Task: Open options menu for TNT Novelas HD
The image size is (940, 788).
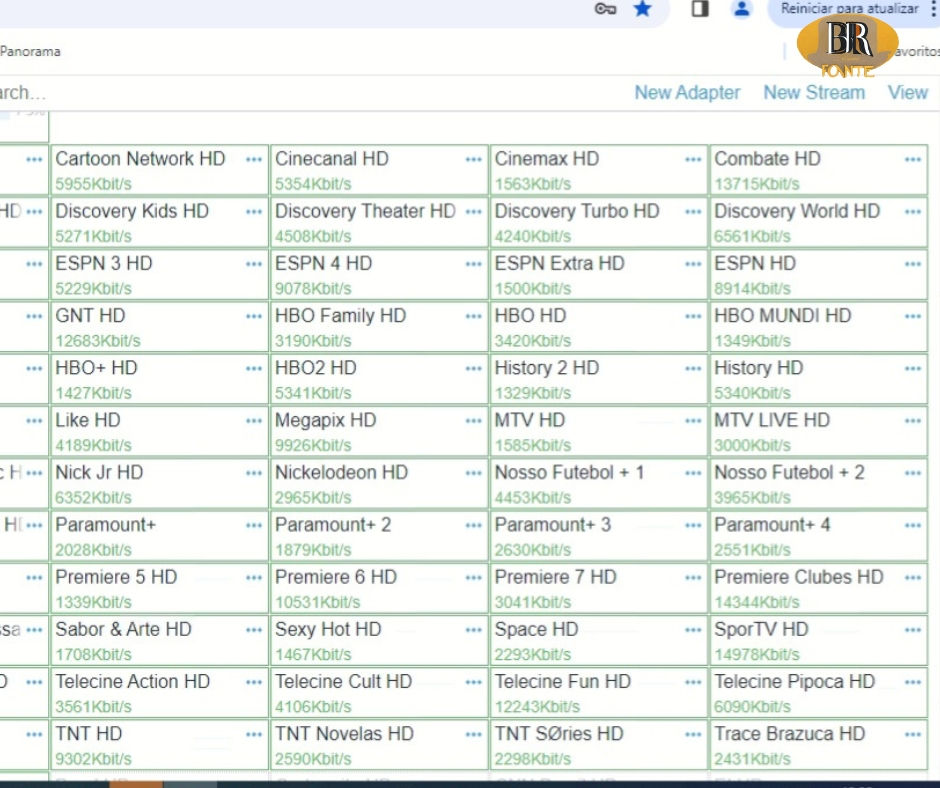Action: (x=474, y=734)
